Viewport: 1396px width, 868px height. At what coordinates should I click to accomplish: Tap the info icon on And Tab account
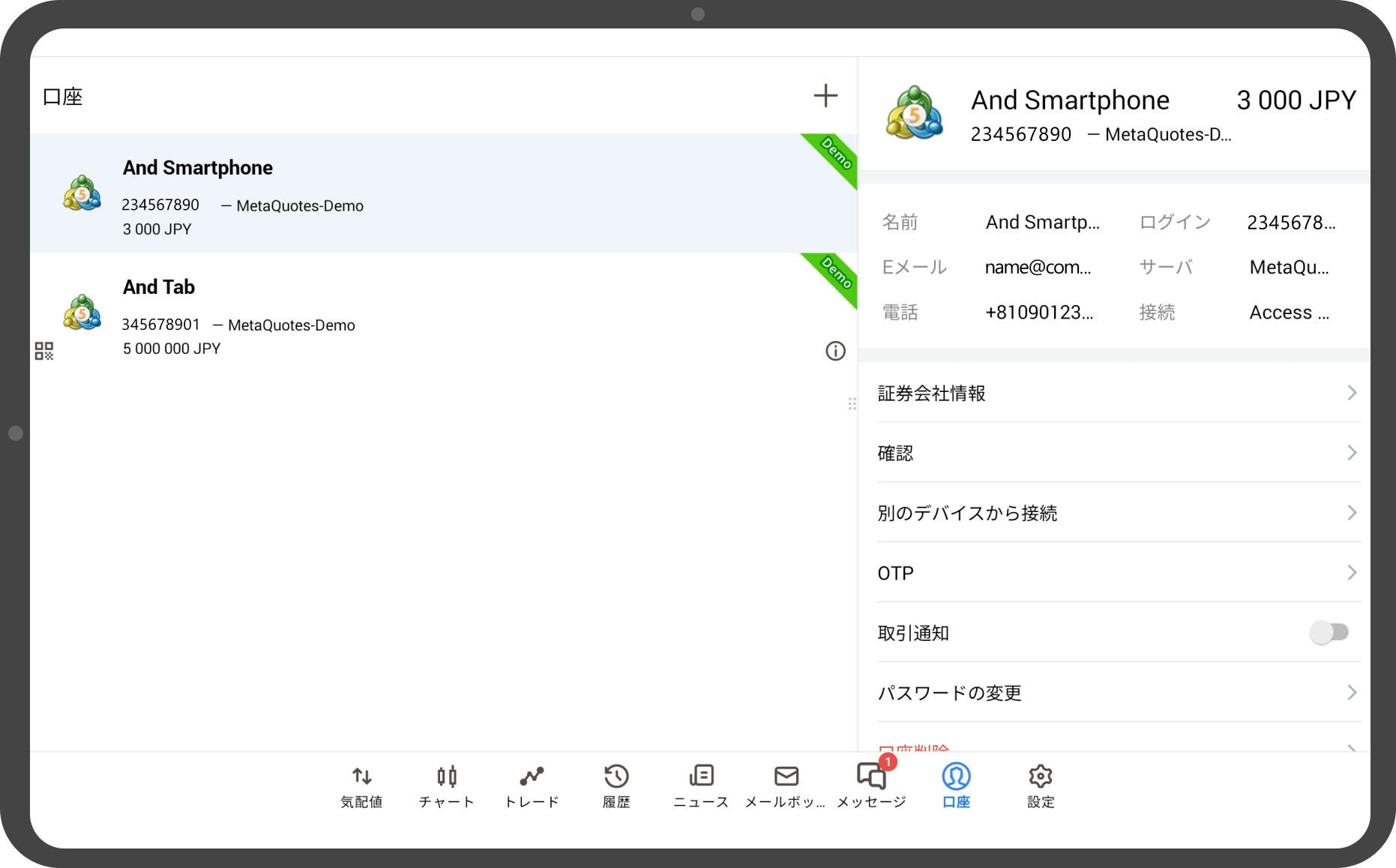tap(835, 351)
